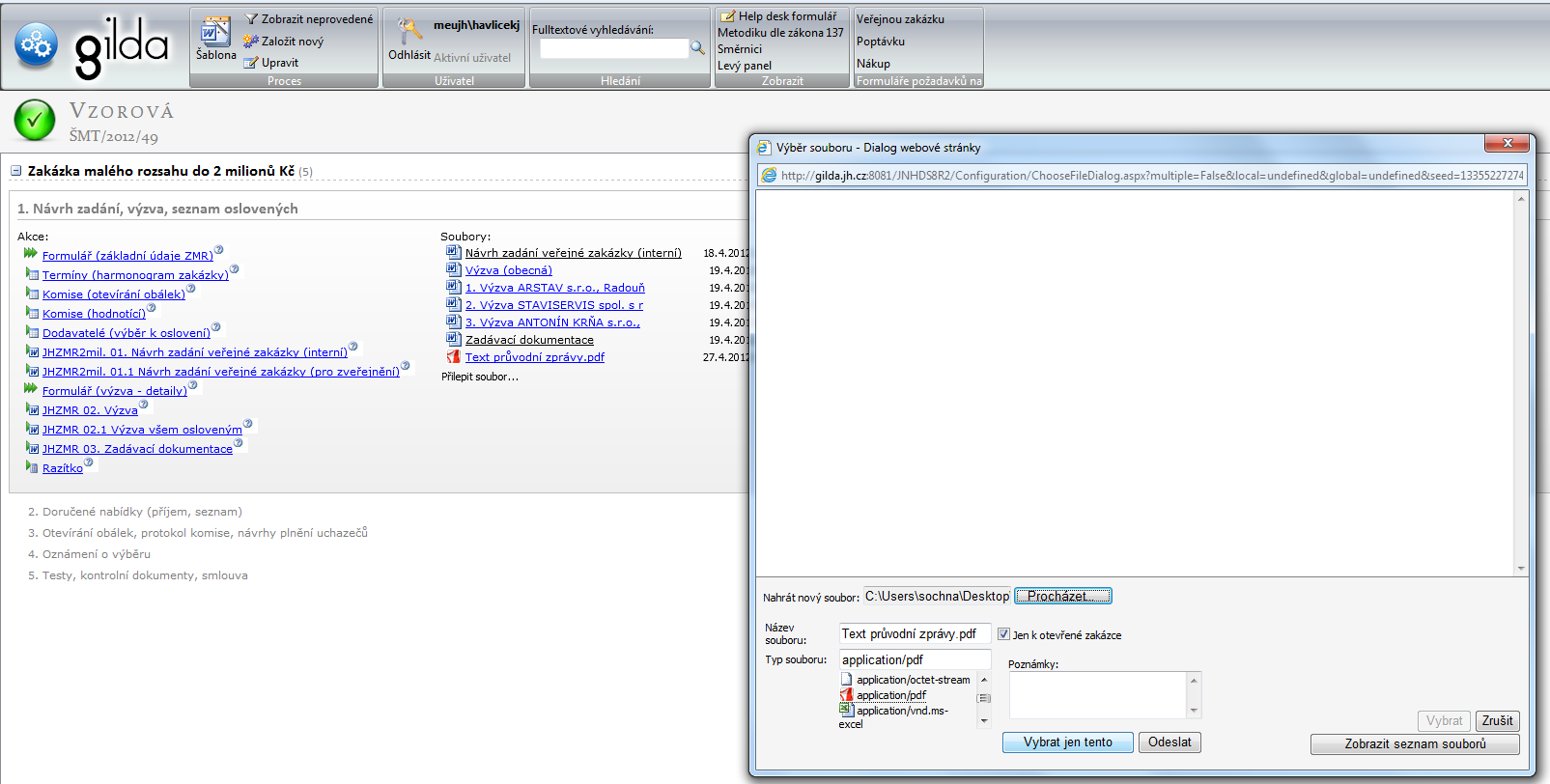Click Zobrazit seznam souborů button

1415,744
